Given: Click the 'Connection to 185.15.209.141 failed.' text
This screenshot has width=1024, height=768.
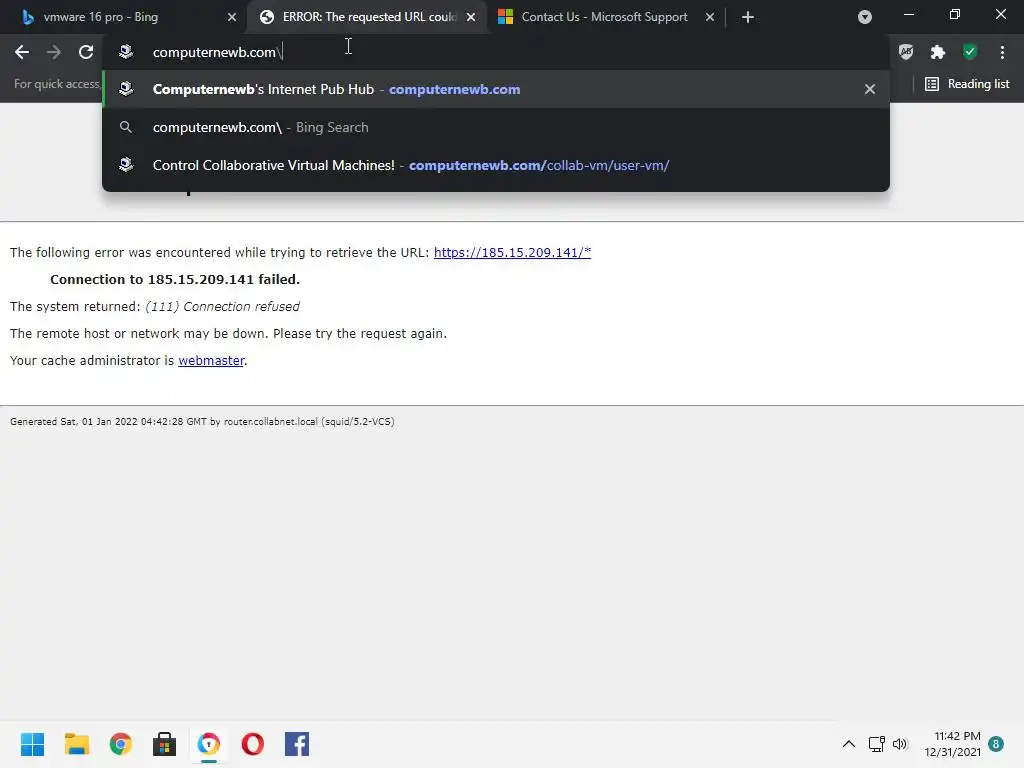Looking at the screenshot, I should (175, 280).
